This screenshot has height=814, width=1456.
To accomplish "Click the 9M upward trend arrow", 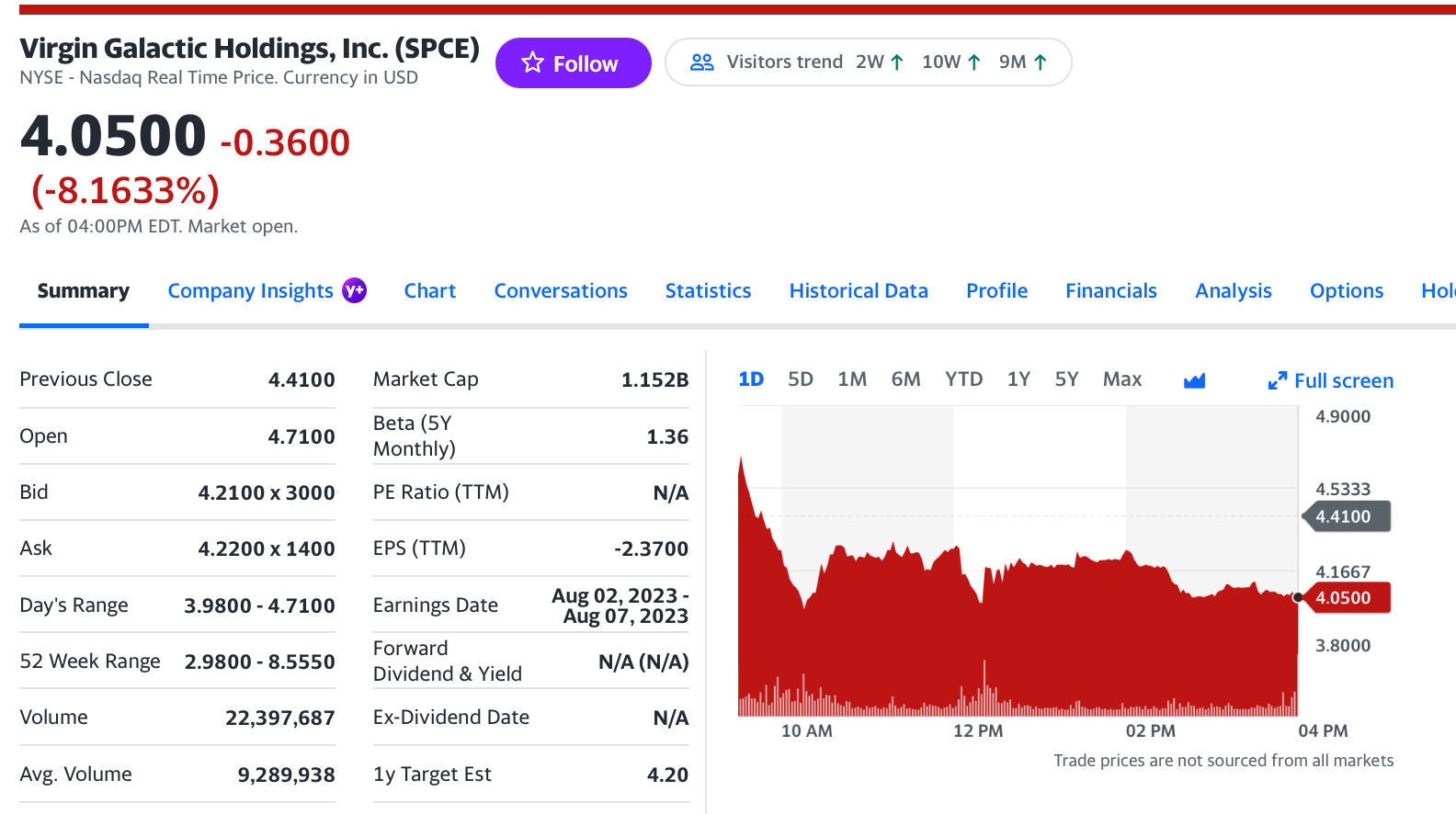I will click(x=1041, y=62).
